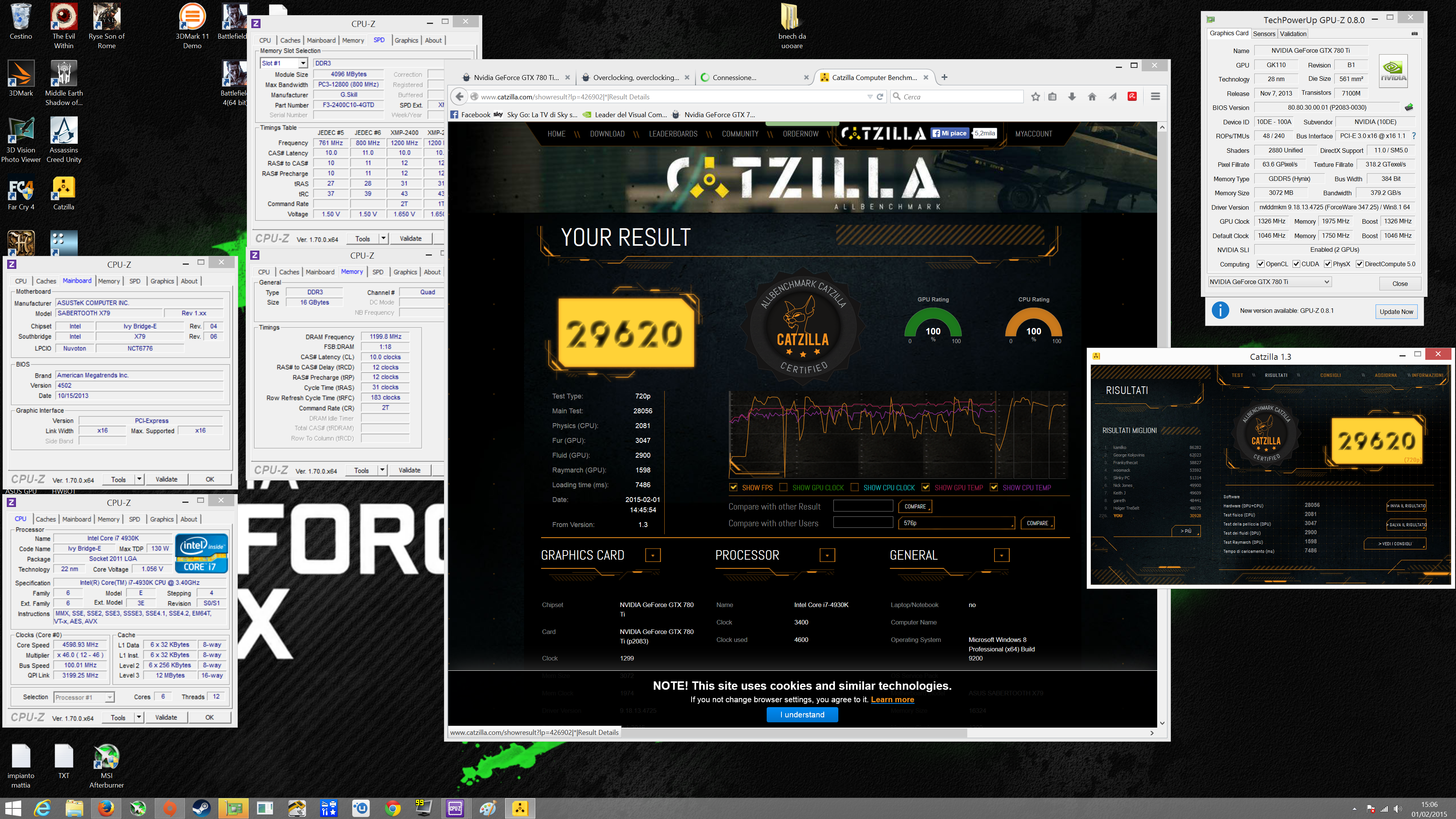Toggle the CUDA checkbox in GPU-Z

(x=1296, y=264)
